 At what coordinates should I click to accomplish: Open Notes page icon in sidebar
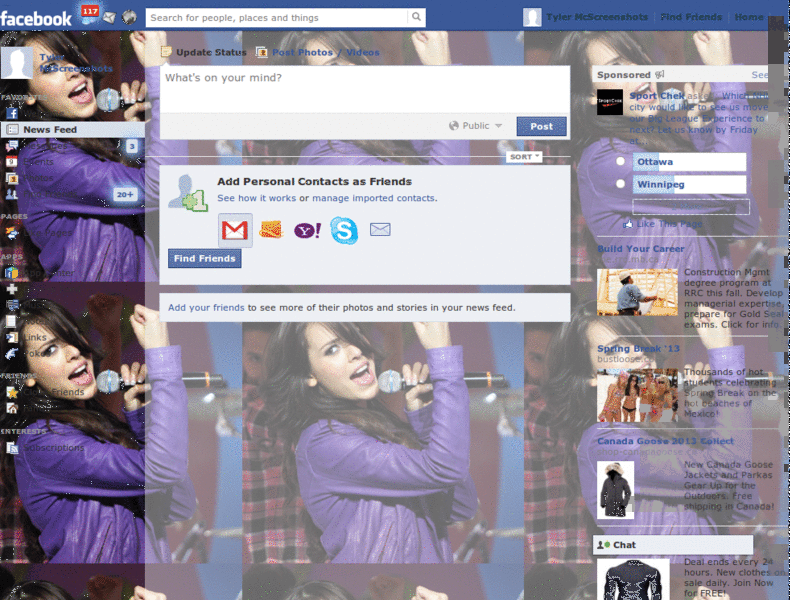coord(11,321)
